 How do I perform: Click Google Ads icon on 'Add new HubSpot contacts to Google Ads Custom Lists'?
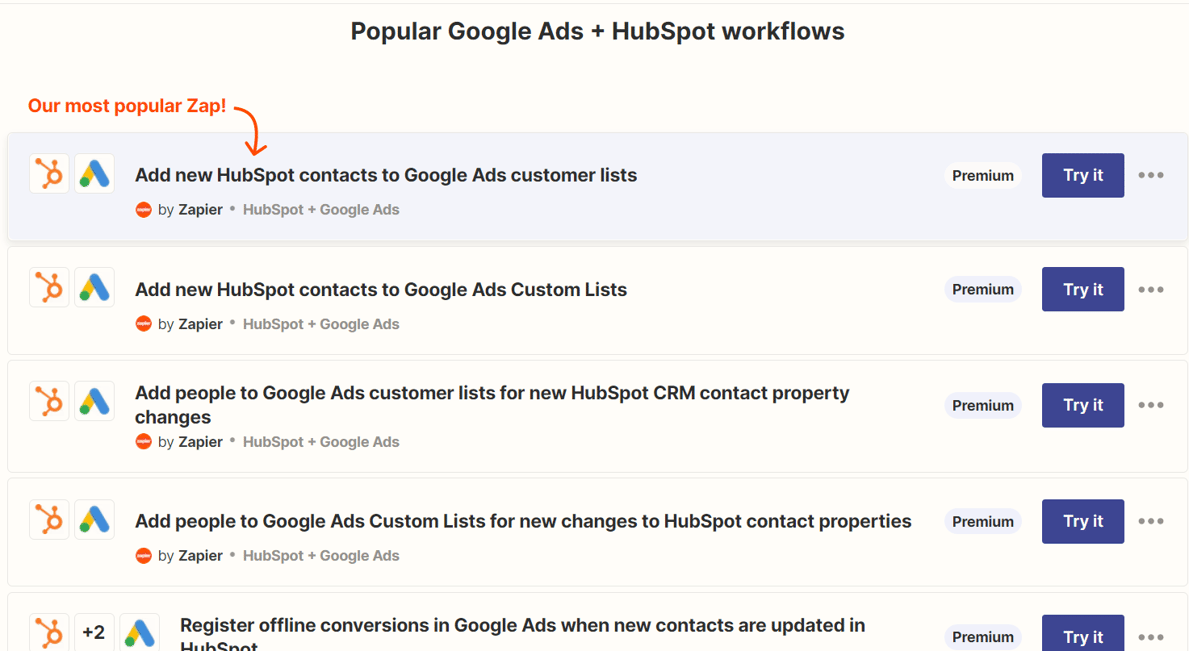(x=95, y=287)
